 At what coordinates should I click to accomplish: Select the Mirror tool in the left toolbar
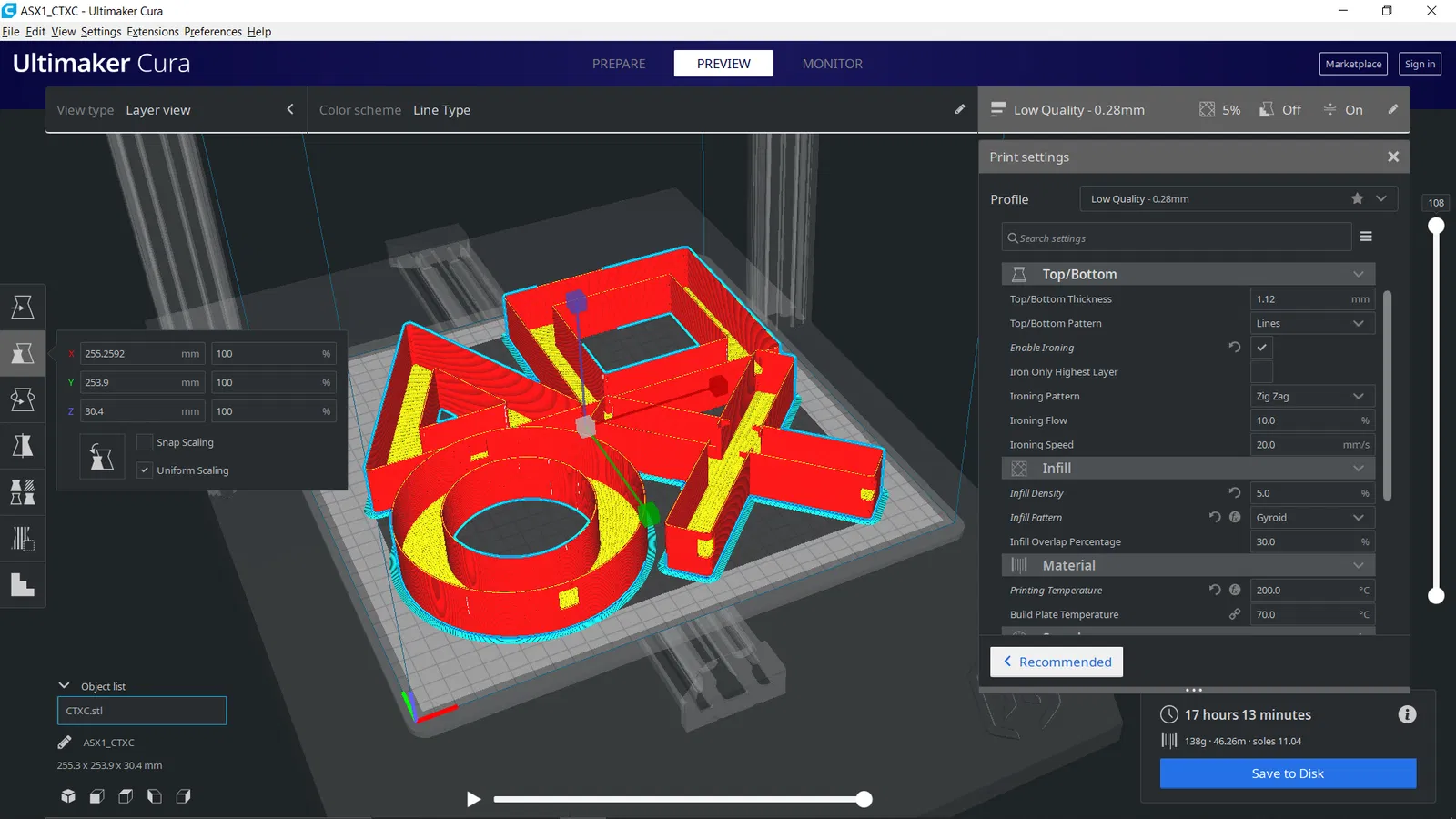tap(23, 446)
